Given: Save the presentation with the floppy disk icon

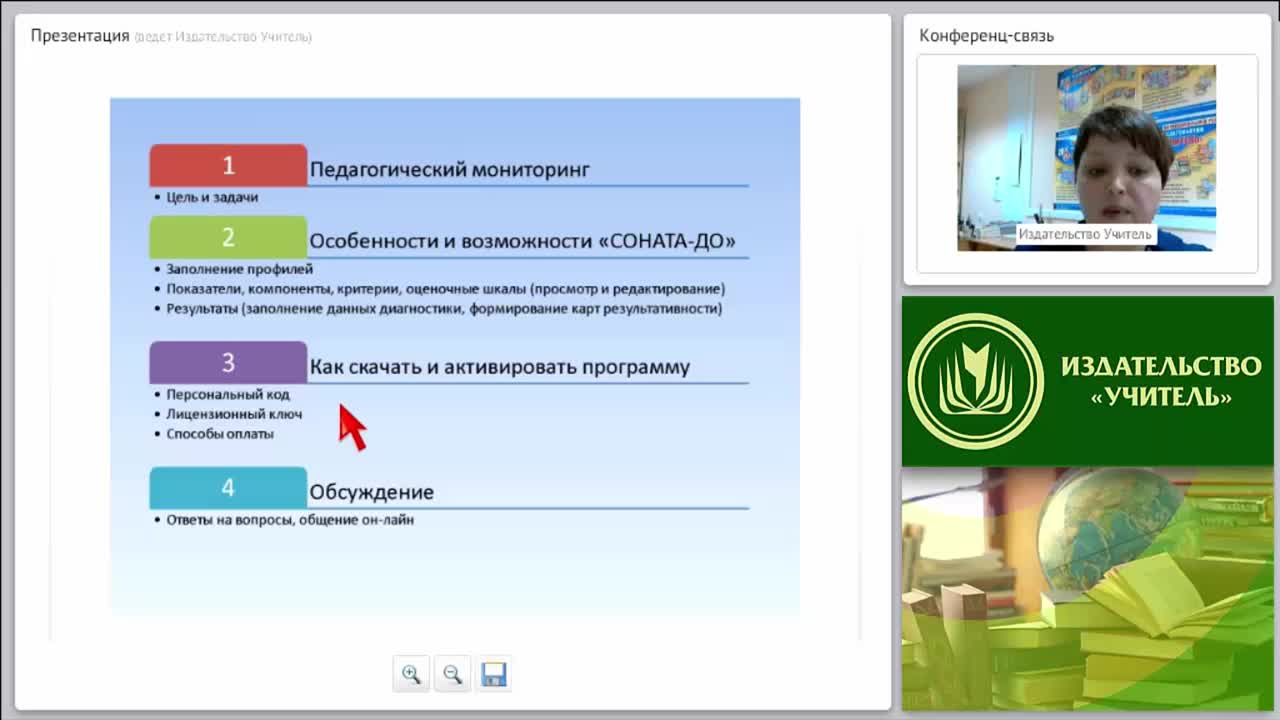Looking at the screenshot, I should point(493,674).
